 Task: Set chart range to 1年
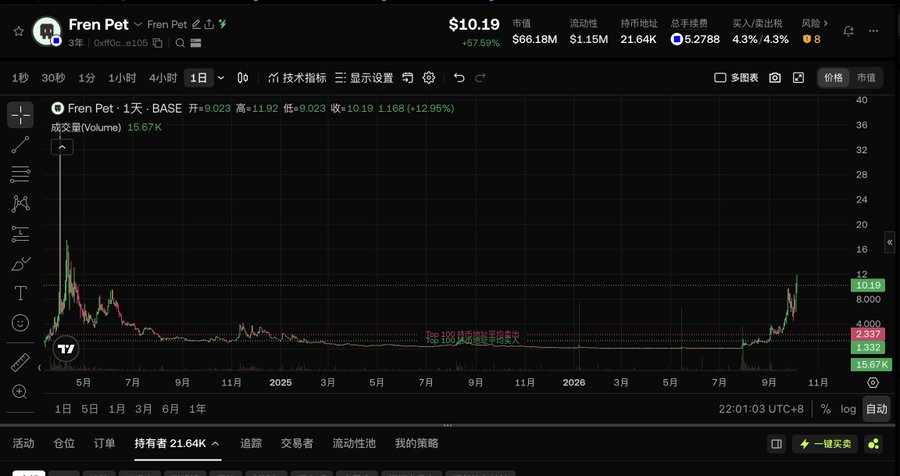click(x=197, y=409)
